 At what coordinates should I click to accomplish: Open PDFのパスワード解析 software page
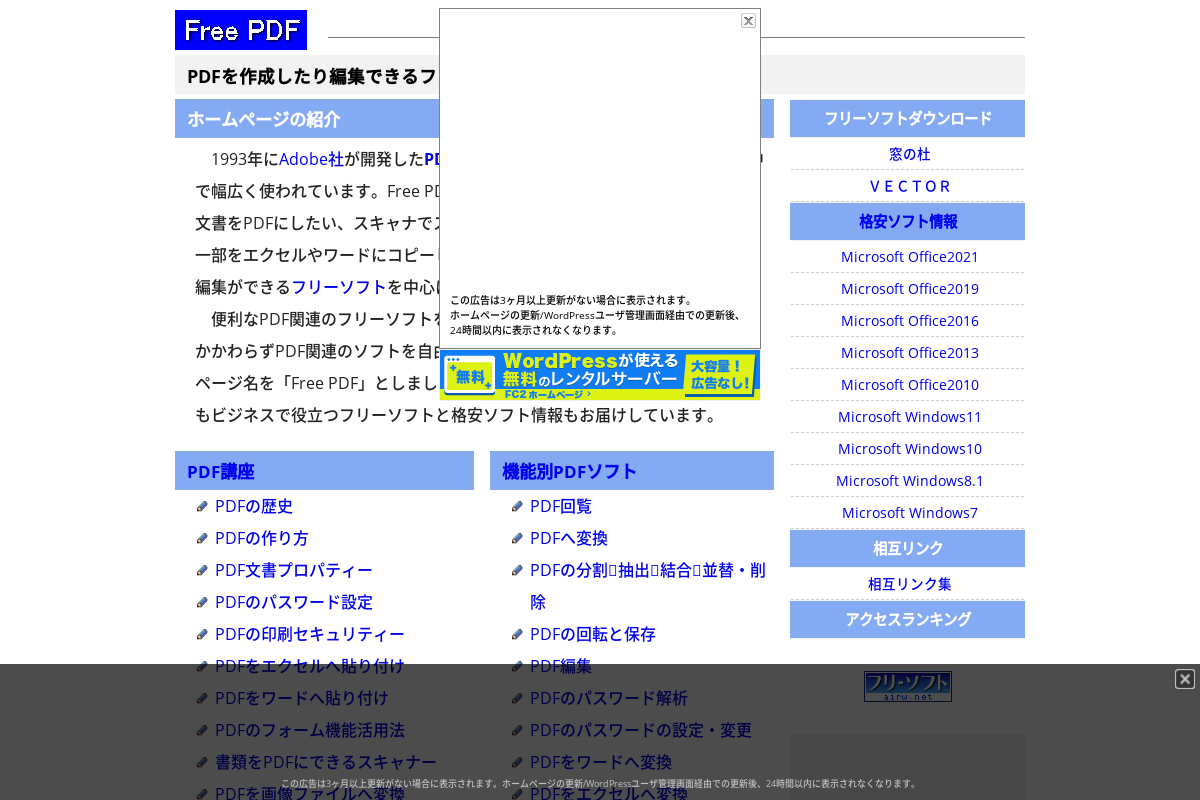[609, 698]
